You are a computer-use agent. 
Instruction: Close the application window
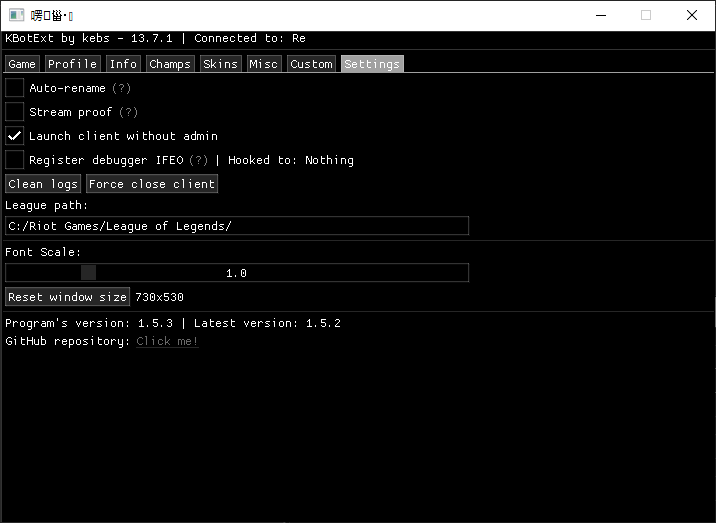[x=692, y=15]
